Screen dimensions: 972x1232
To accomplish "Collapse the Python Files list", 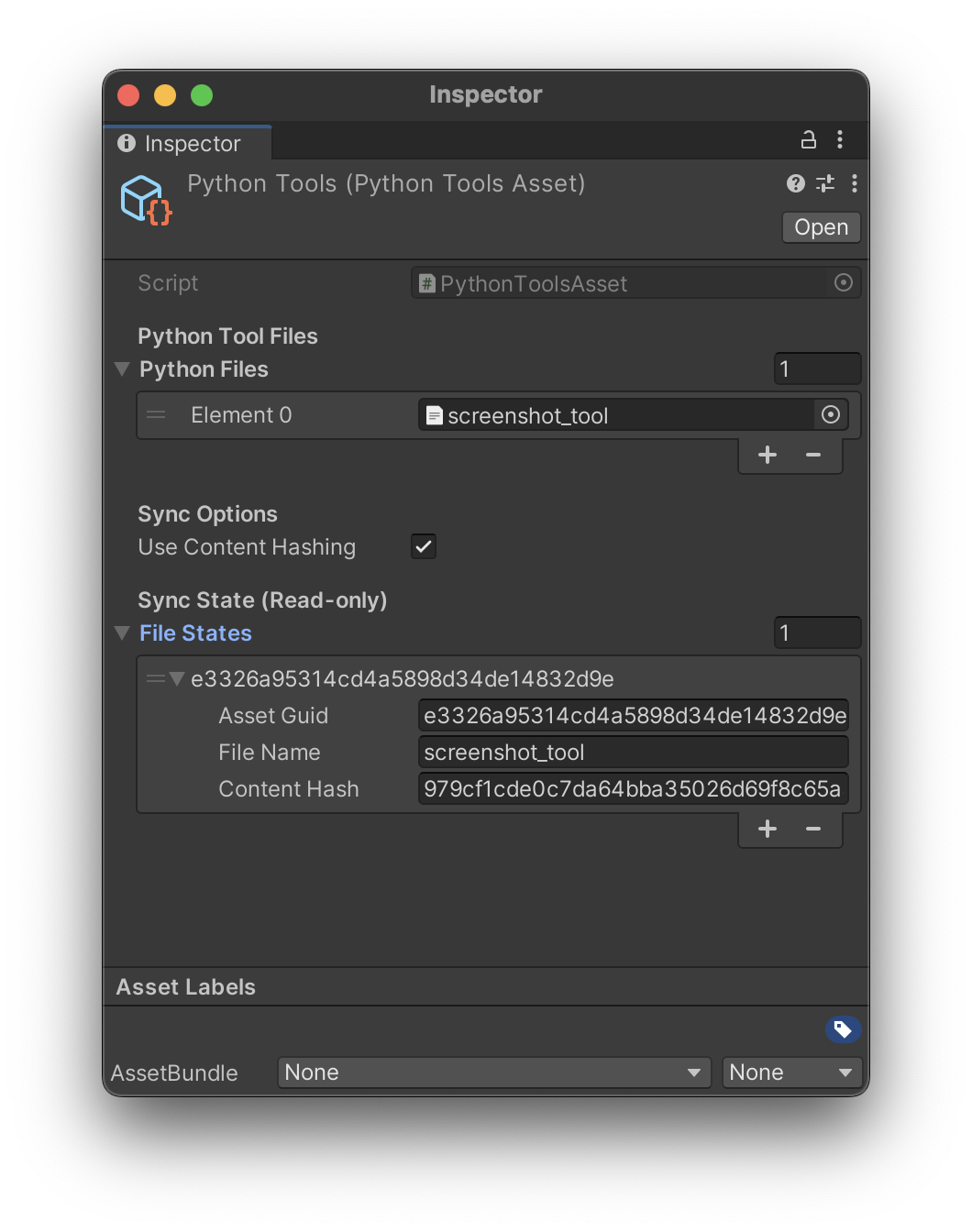I will coord(121,368).
